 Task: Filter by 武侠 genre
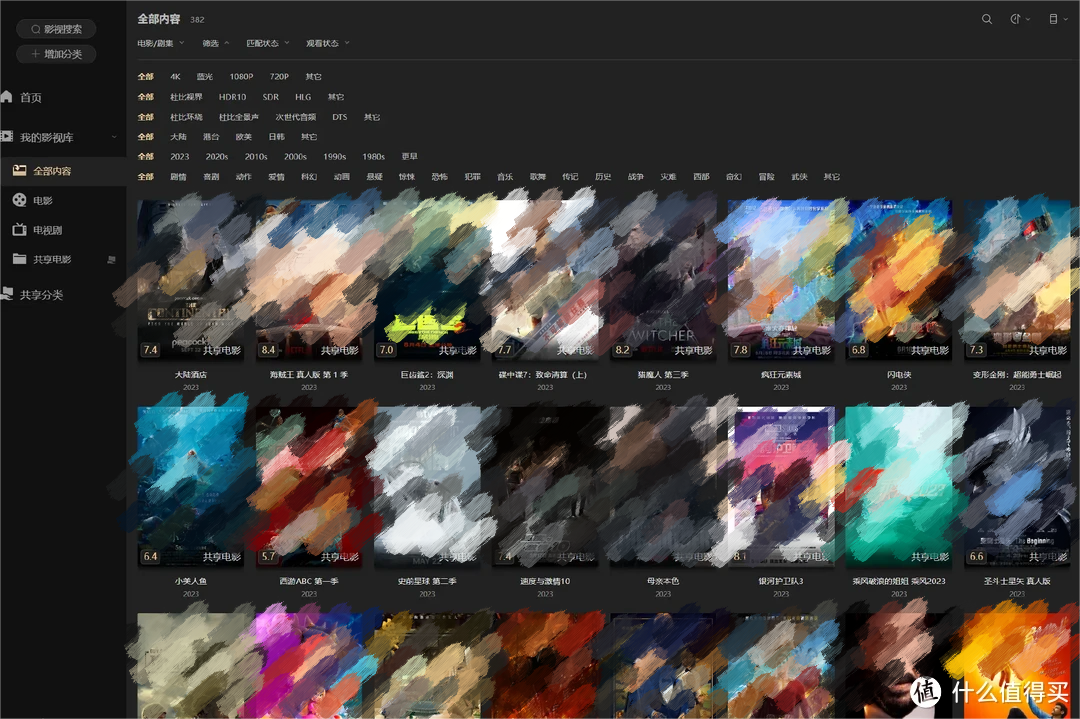[799, 177]
